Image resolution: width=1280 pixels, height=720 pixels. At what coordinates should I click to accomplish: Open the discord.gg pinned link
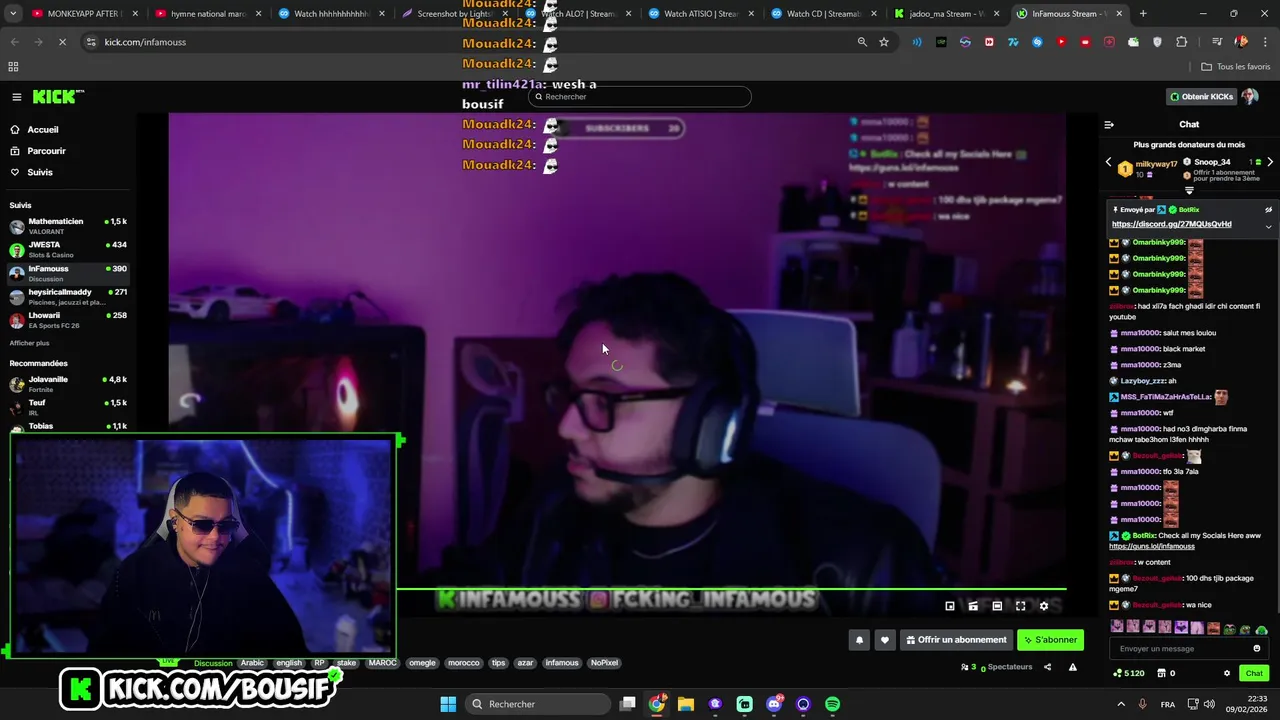tap(1171, 224)
